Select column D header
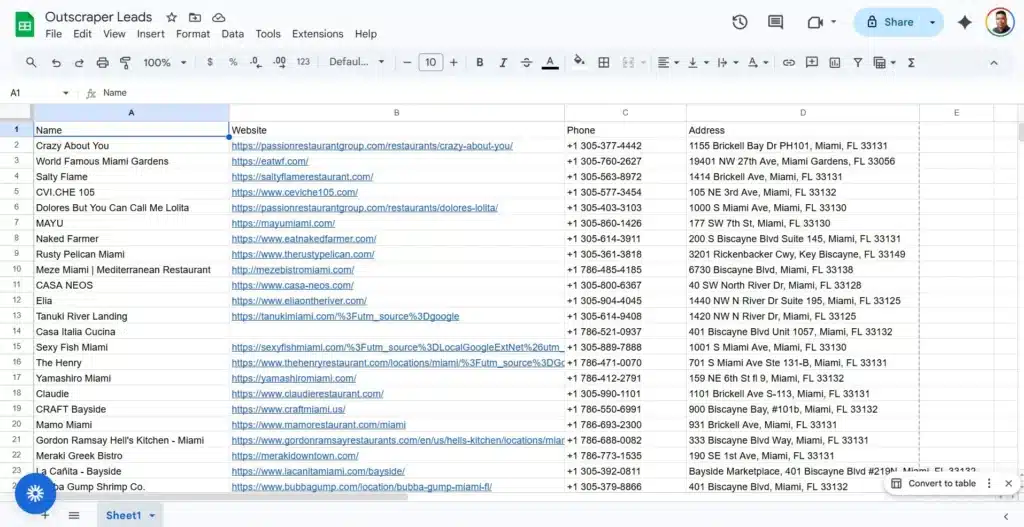The height and width of the screenshot is (527, 1024). tap(803, 113)
